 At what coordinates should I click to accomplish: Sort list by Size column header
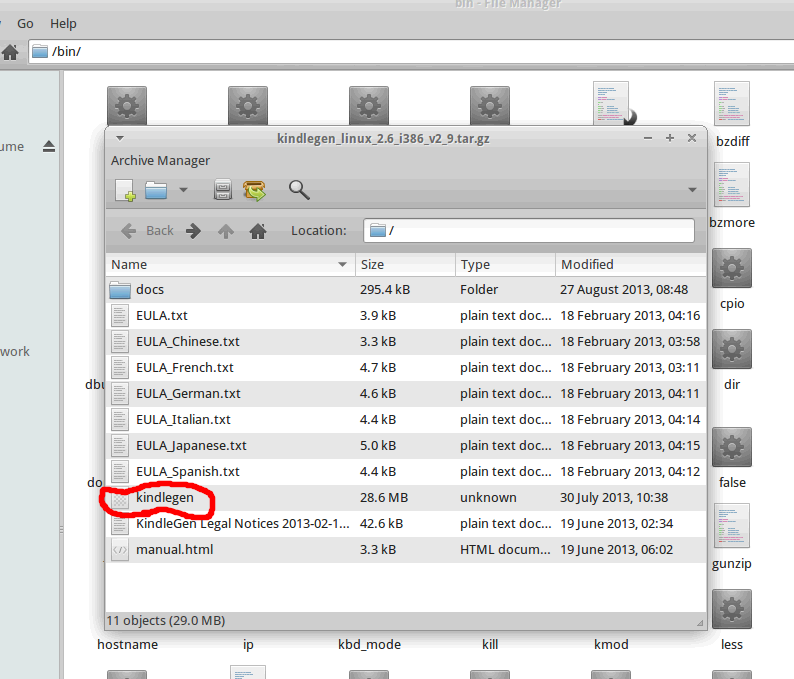point(405,265)
